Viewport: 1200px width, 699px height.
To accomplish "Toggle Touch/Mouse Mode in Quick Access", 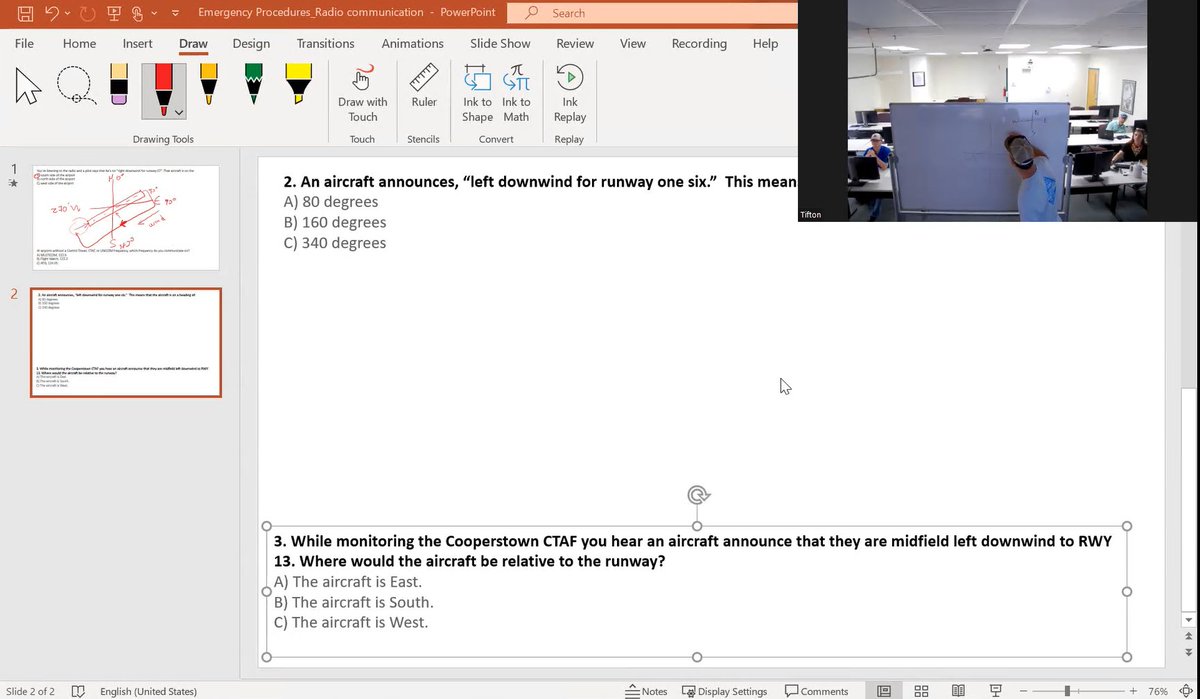I will (138, 13).
